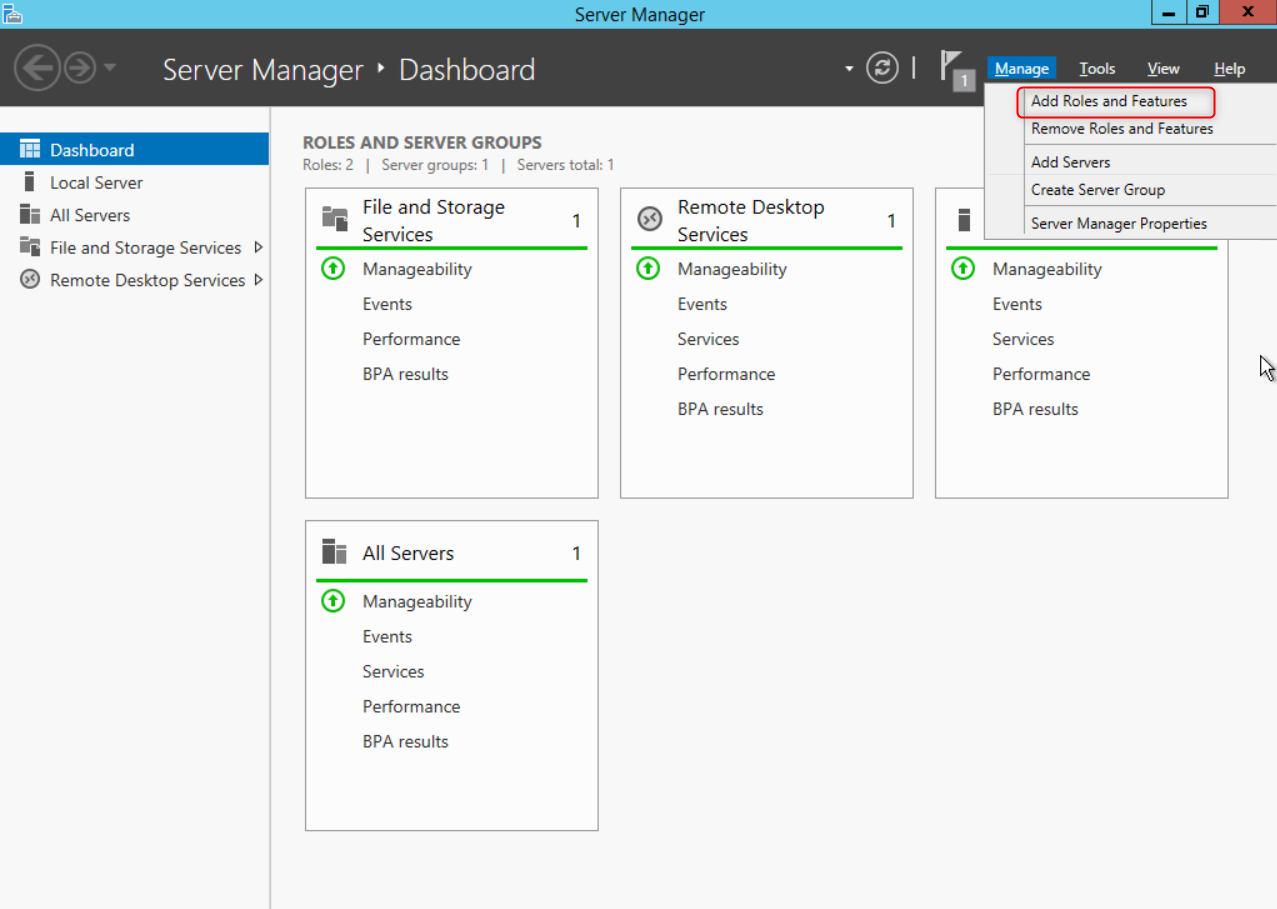Open BPA results in Remote Desktop Services tile
Image resolution: width=1277 pixels, height=909 pixels.
tap(720, 409)
